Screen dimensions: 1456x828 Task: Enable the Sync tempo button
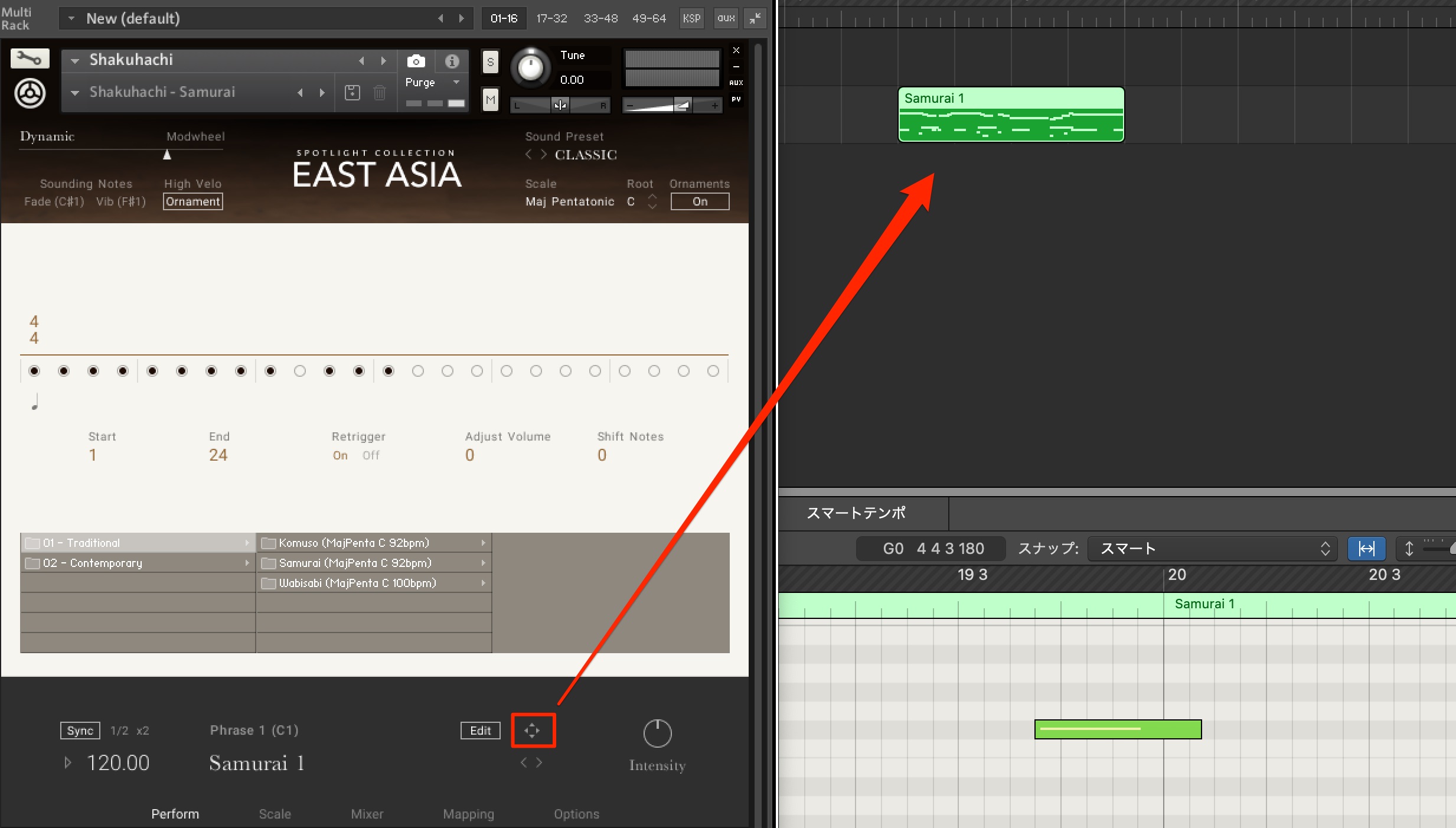tap(80, 731)
